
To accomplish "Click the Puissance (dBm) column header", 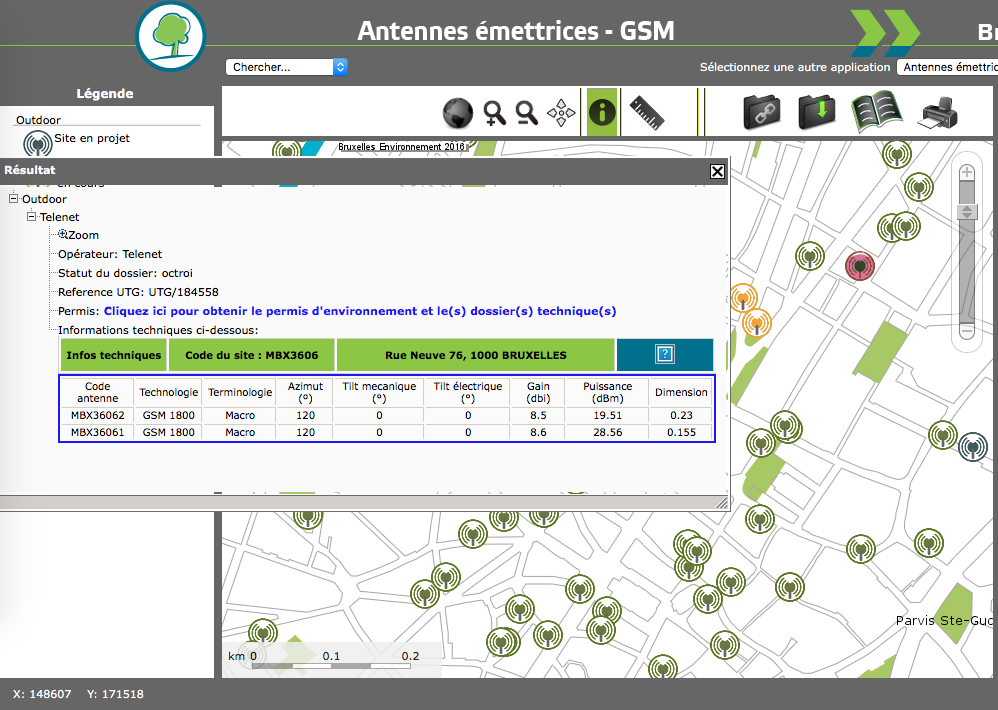I will tap(607, 392).
